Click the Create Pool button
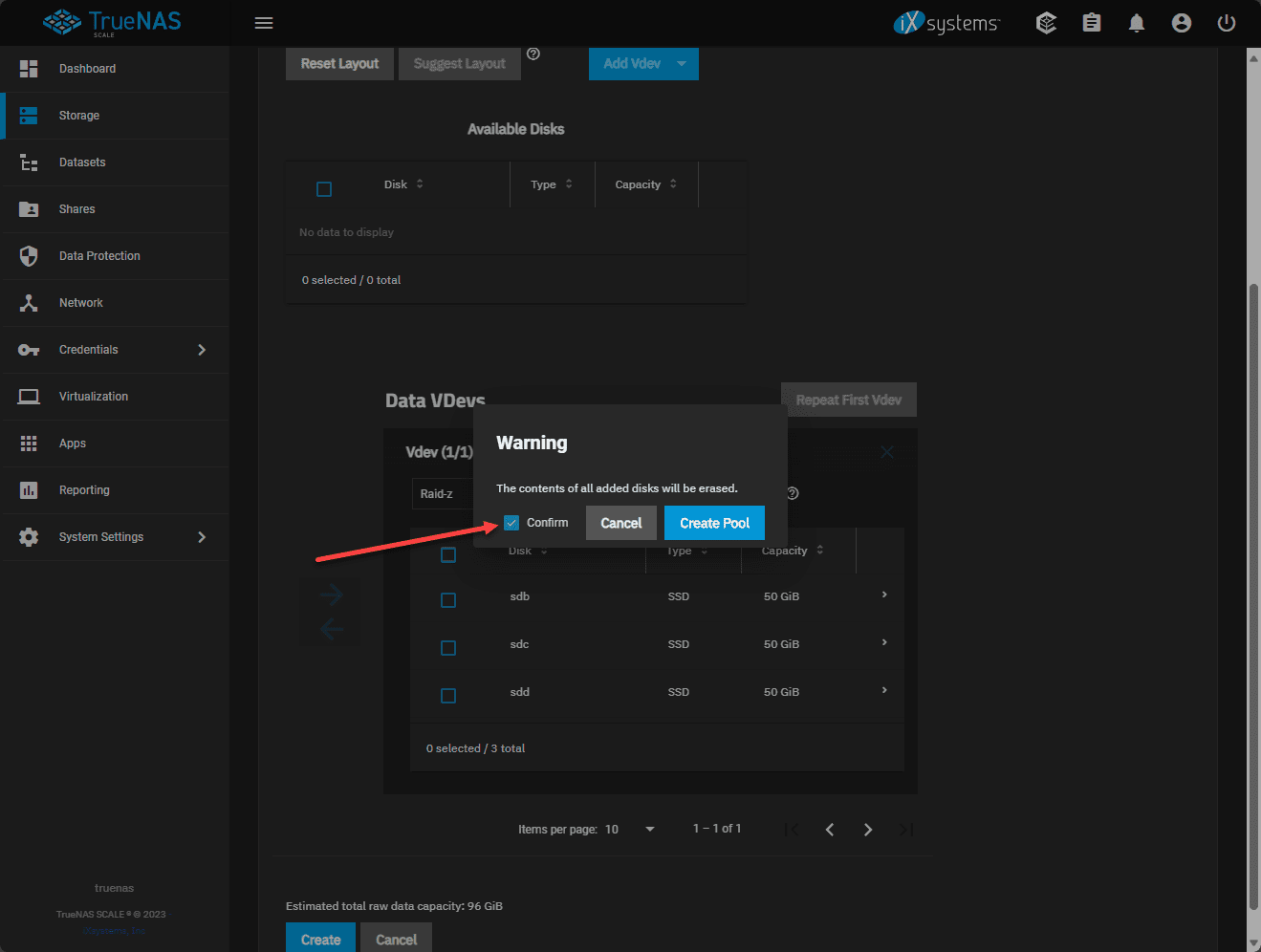Screen dimensions: 1261x952 714,523
